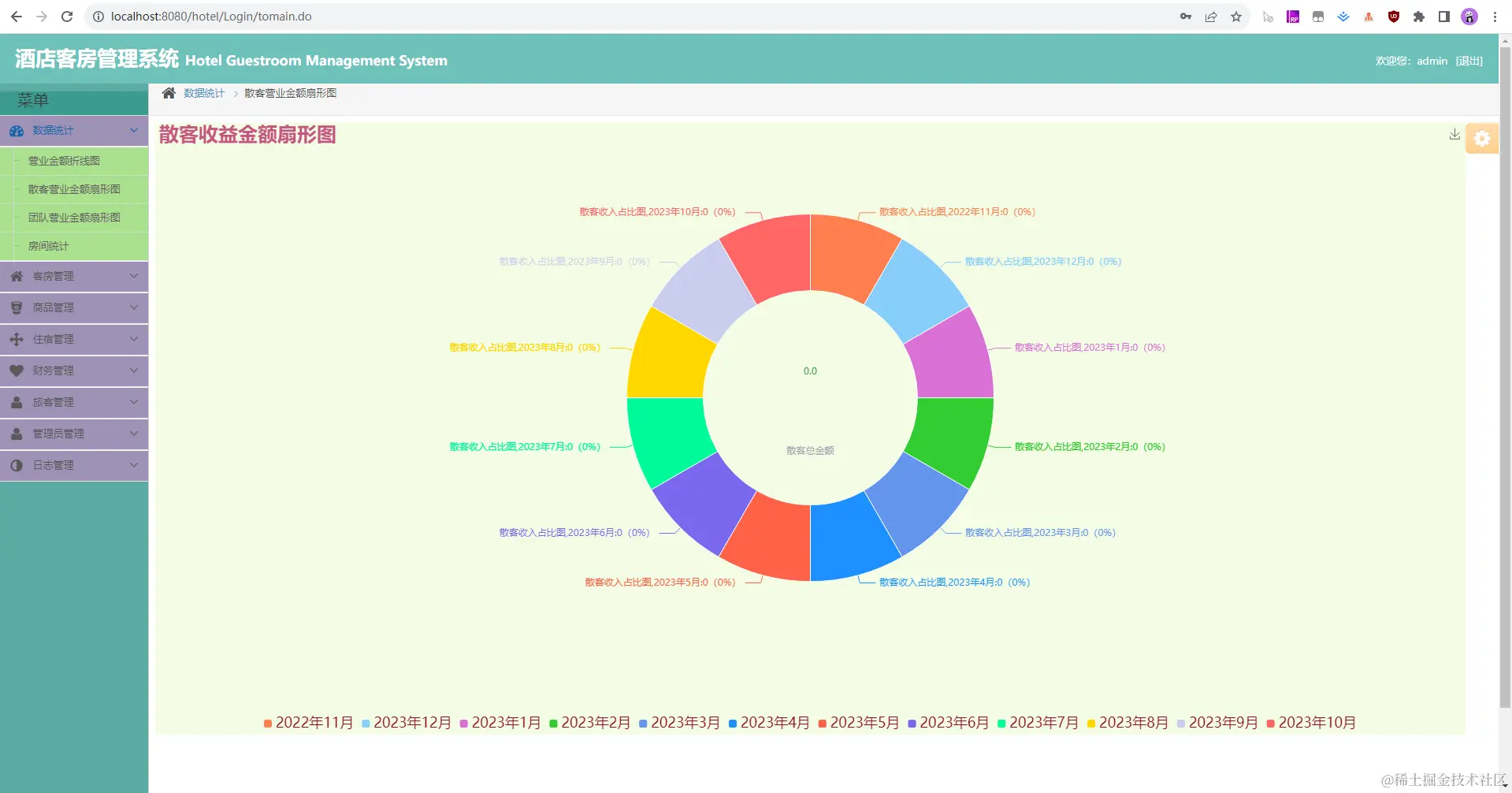1512x793 pixels.
Task: Expand 日志管理 menu chevron
Action: [x=134, y=465]
